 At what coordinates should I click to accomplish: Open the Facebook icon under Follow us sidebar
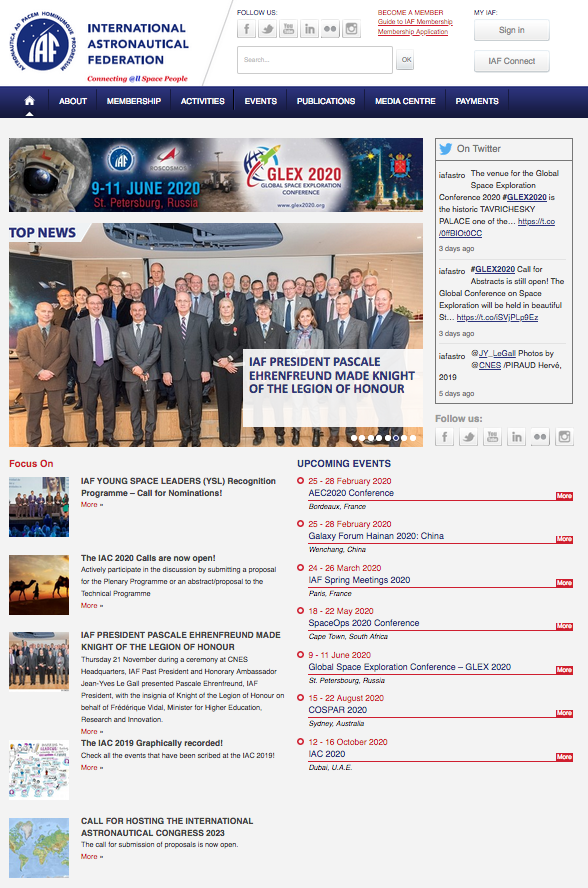pyautogui.click(x=445, y=437)
